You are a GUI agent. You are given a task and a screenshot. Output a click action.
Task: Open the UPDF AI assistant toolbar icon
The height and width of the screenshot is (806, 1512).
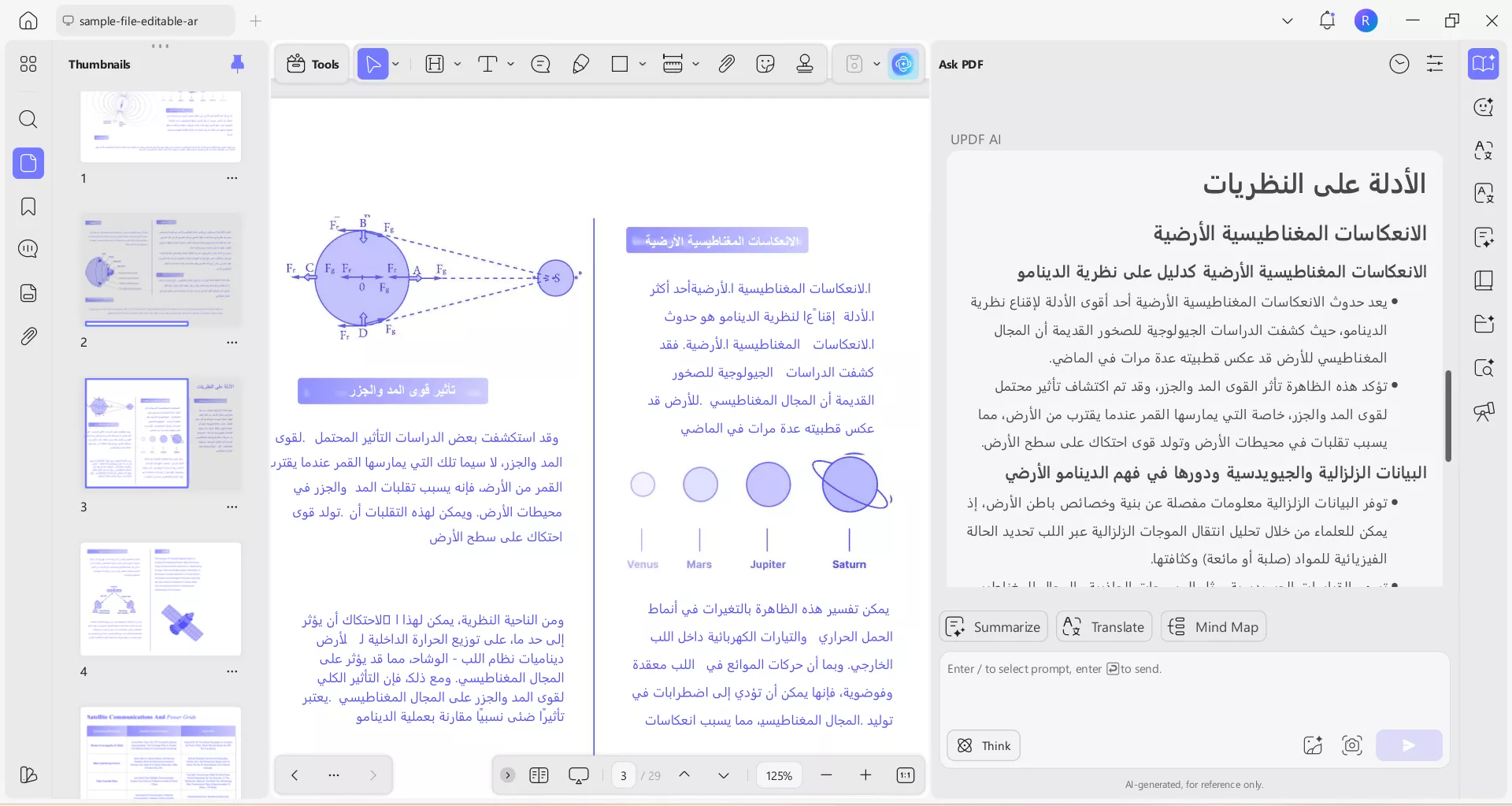coord(903,64)
